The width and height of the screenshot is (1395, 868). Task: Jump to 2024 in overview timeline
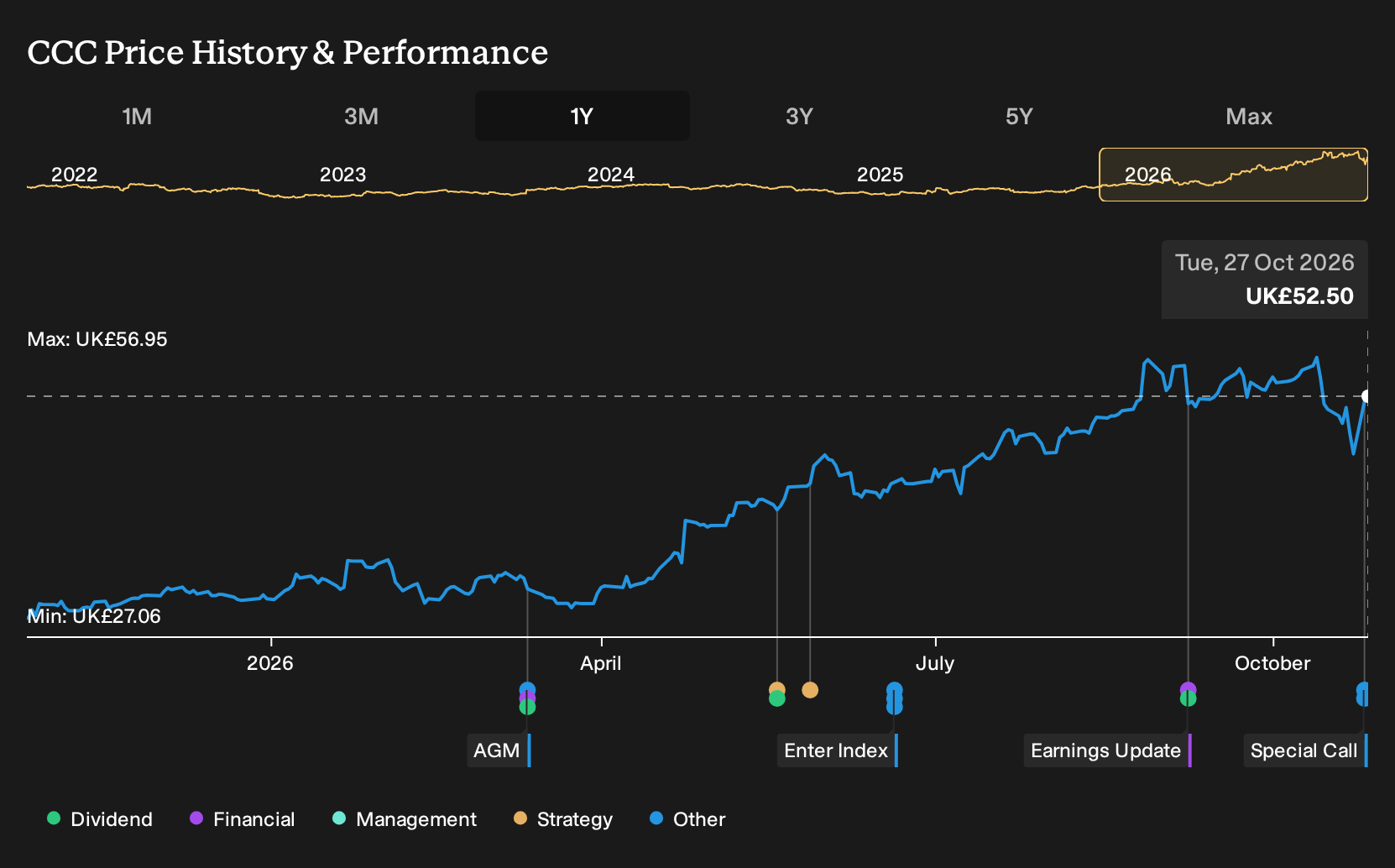pos(611,175)
